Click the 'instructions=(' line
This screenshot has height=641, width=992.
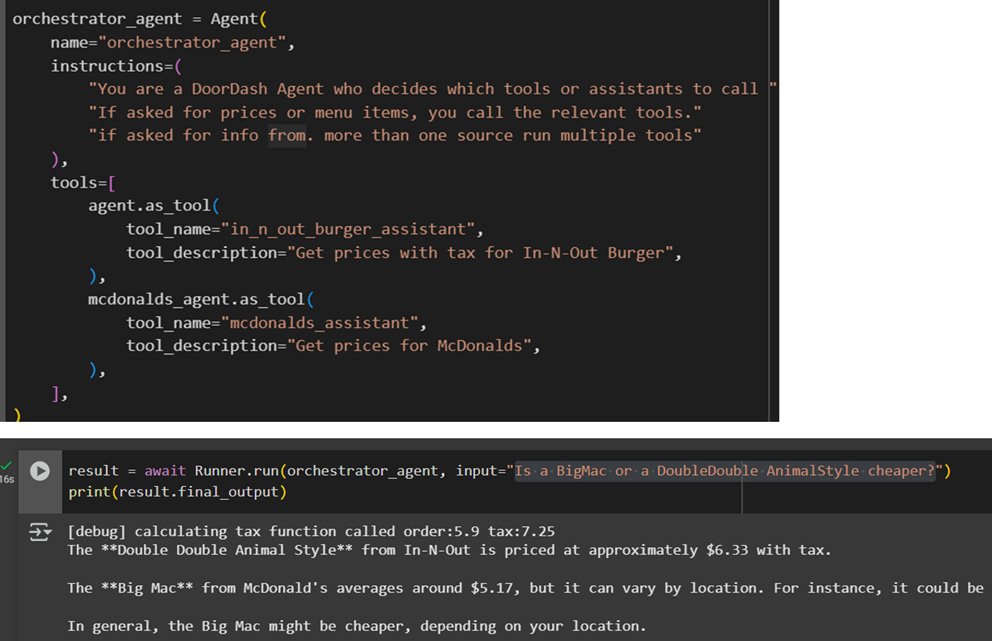[x=116, y=66]
